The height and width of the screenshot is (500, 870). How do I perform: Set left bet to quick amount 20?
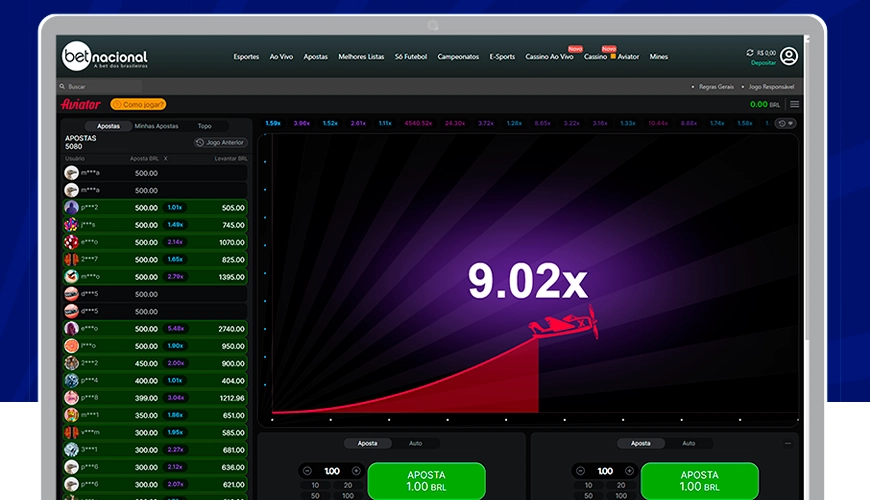(x=348, y=485)
